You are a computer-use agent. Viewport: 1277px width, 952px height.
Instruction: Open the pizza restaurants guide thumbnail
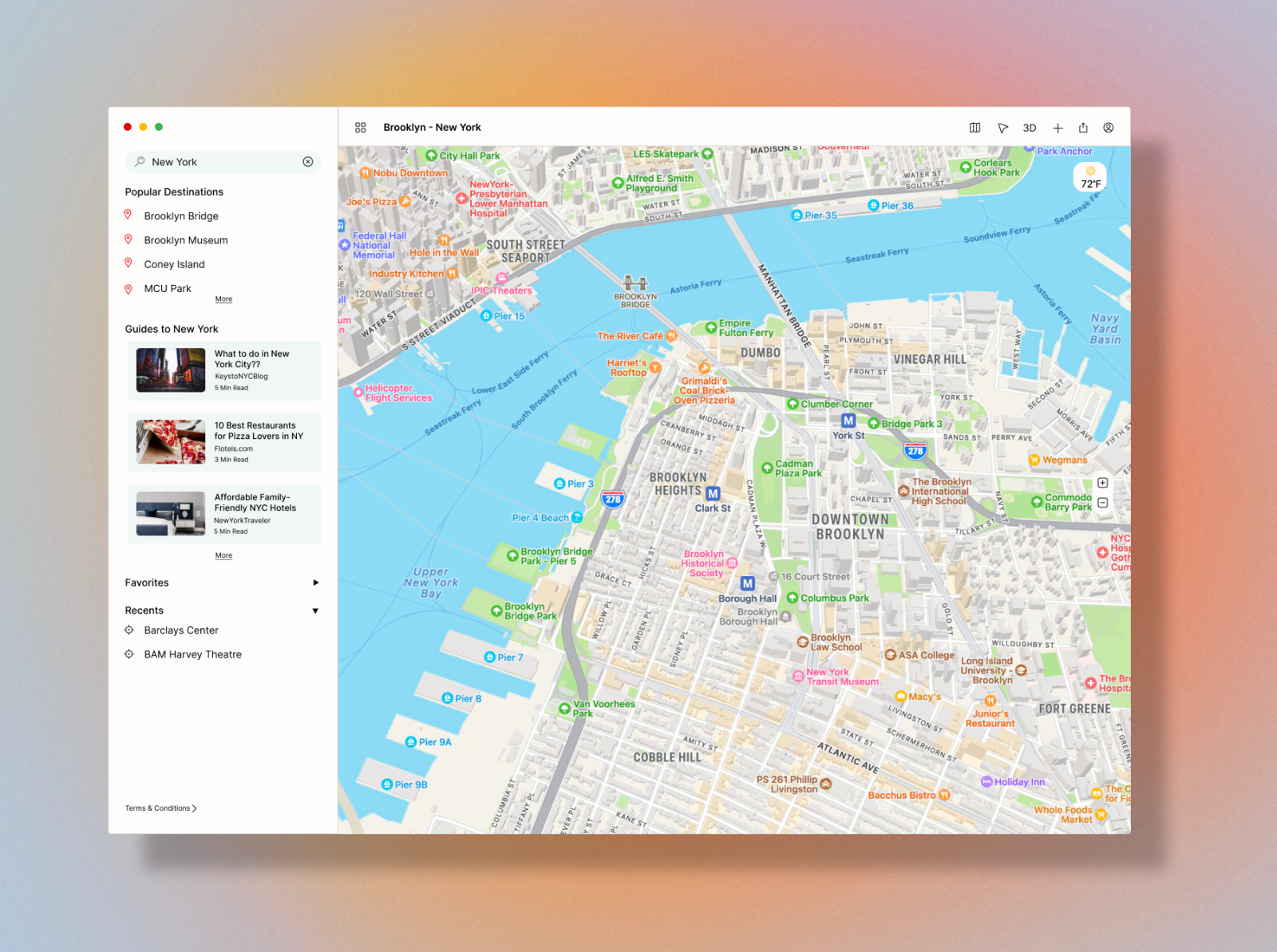pos(169,442)
